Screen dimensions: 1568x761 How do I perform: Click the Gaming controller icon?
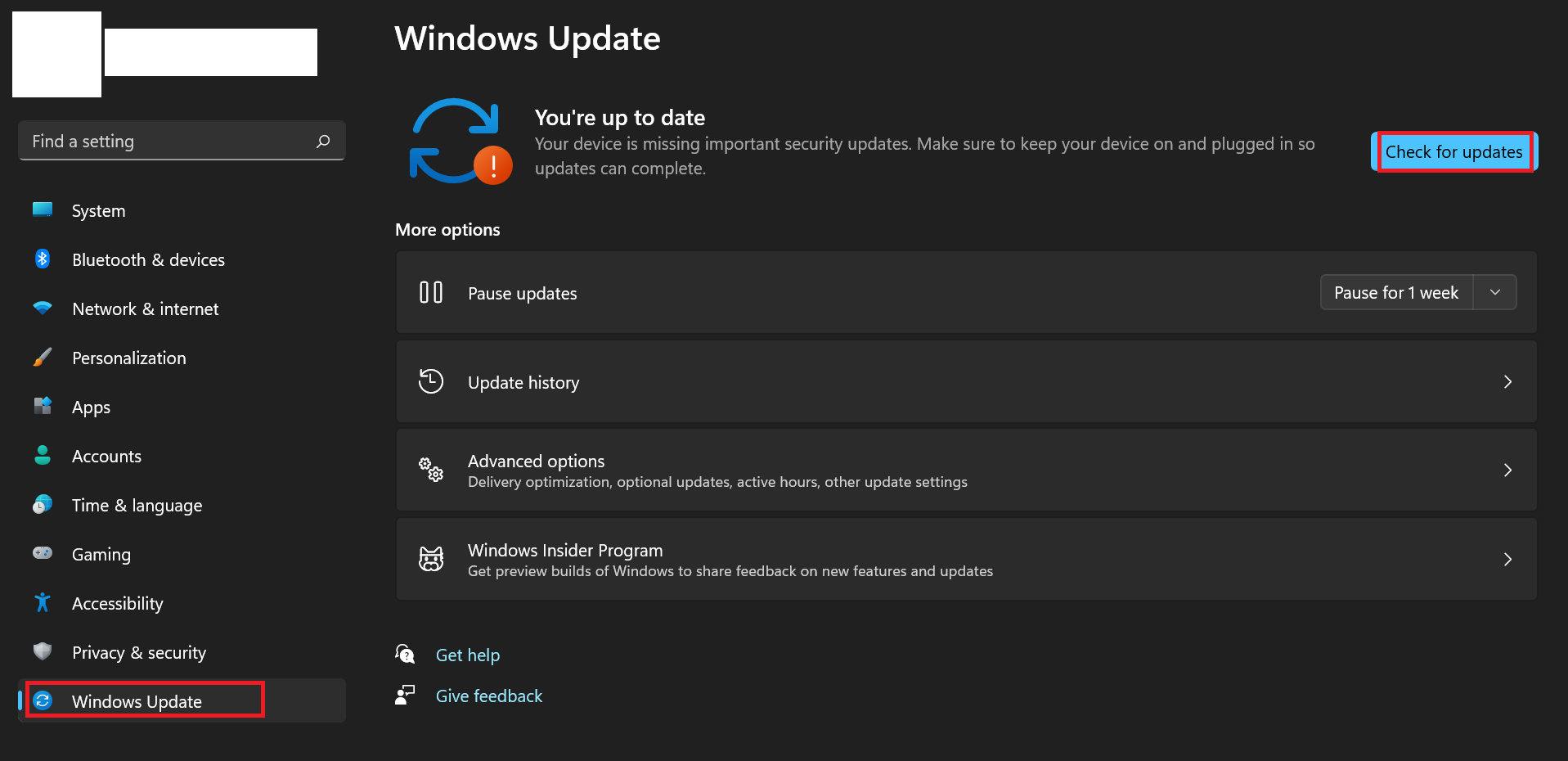click(43, 553)
